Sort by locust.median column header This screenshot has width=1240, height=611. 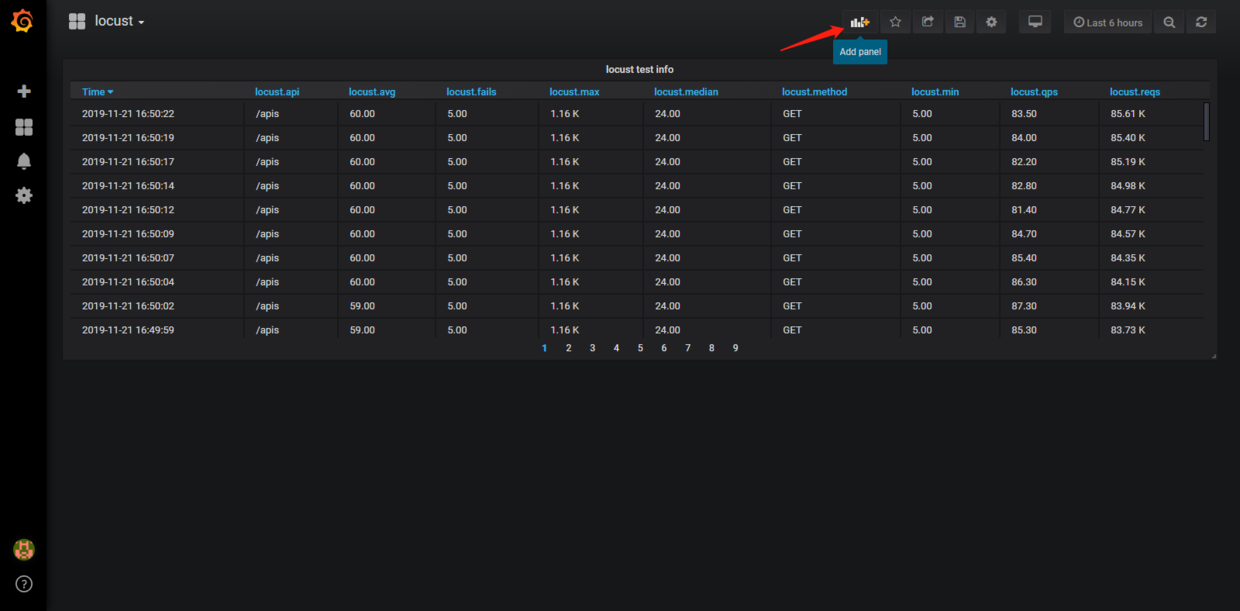[x=686, y=92]
